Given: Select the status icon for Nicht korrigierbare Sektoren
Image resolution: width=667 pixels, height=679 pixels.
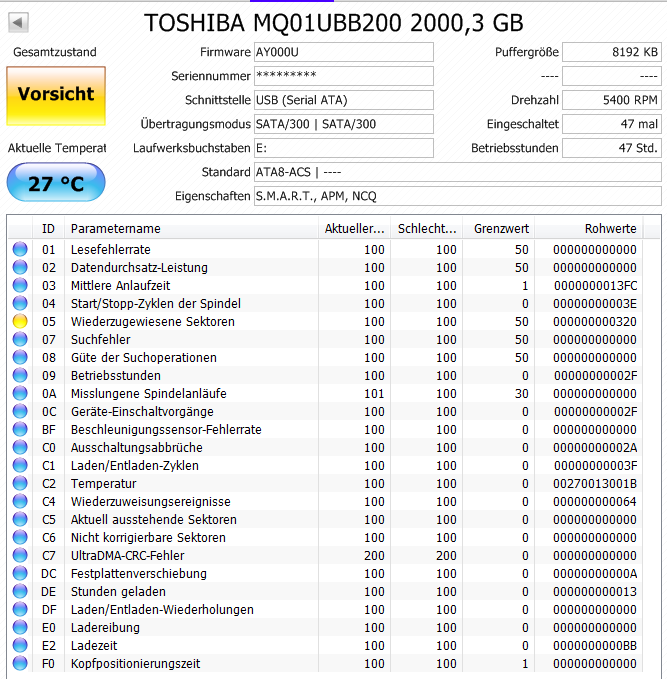Looking at the screenshot, I should (x=20, y=537).
